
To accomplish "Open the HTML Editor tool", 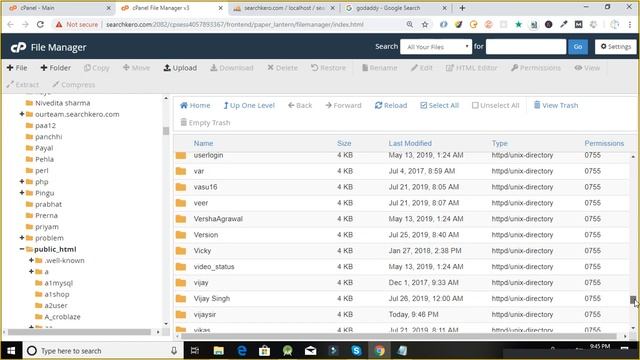I will tap(471, 68).
